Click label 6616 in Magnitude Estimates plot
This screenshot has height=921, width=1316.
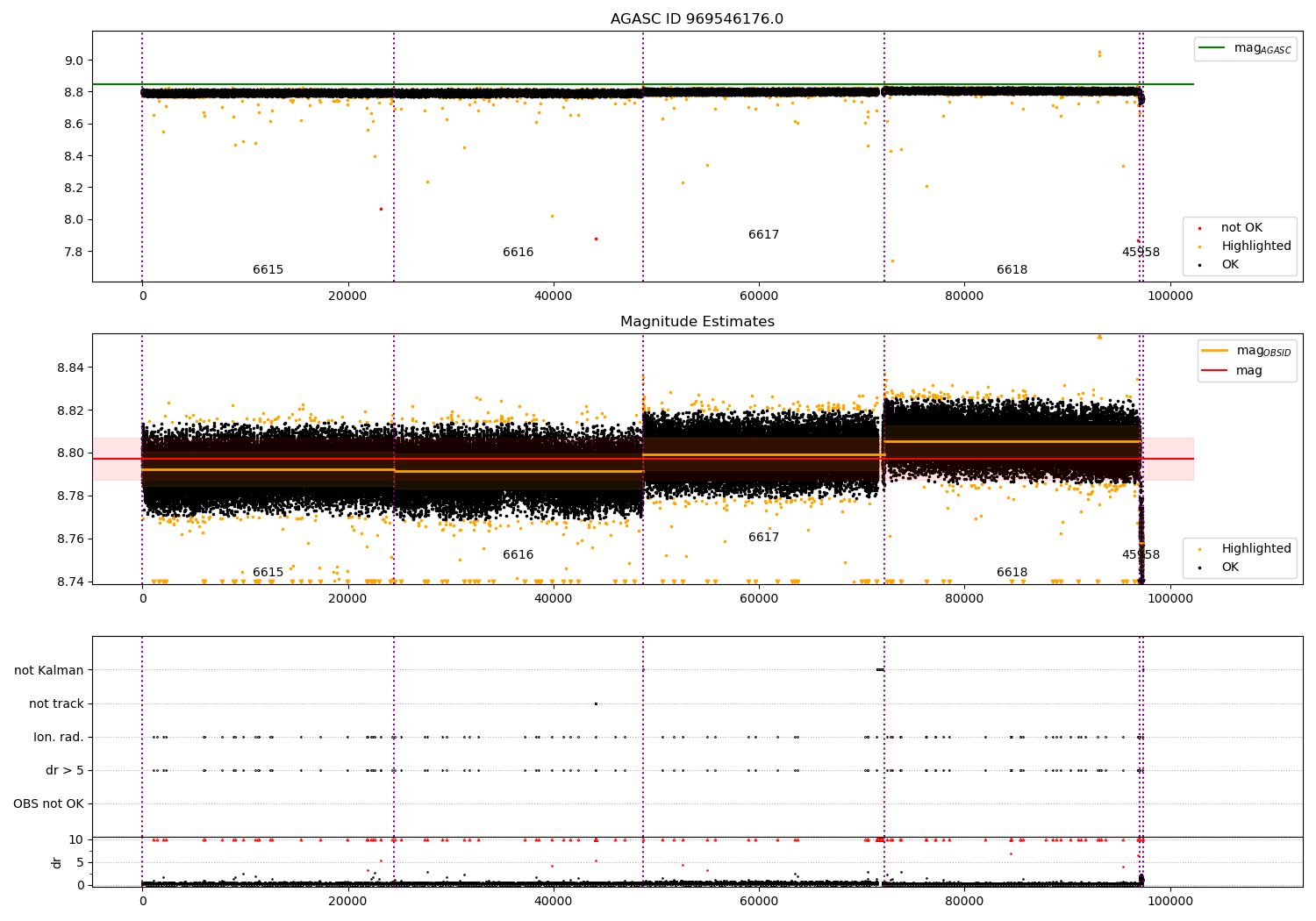pos(518,555)
